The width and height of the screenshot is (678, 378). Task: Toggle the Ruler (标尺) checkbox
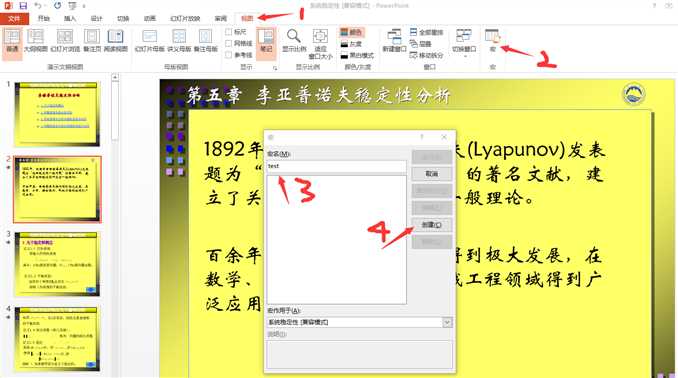(229, 32)
